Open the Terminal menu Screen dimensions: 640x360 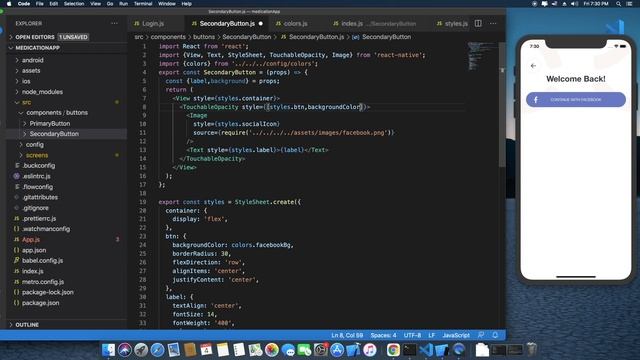(143, 4)
